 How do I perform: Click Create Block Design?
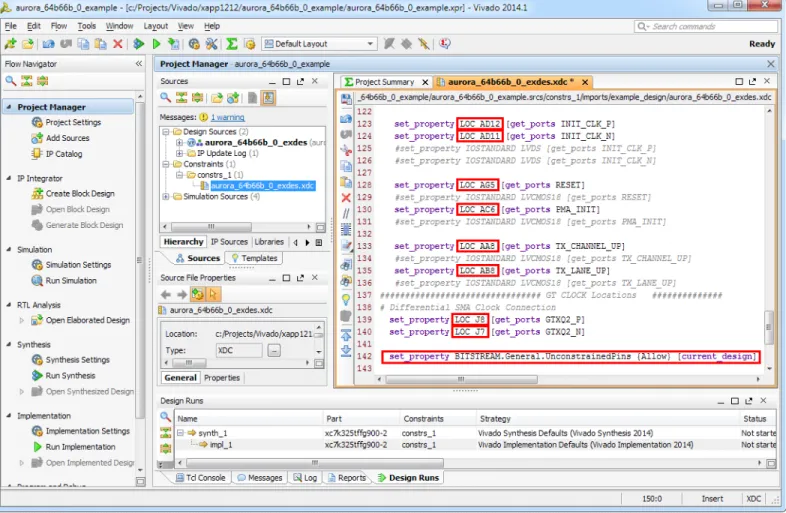tap(80, 194)
